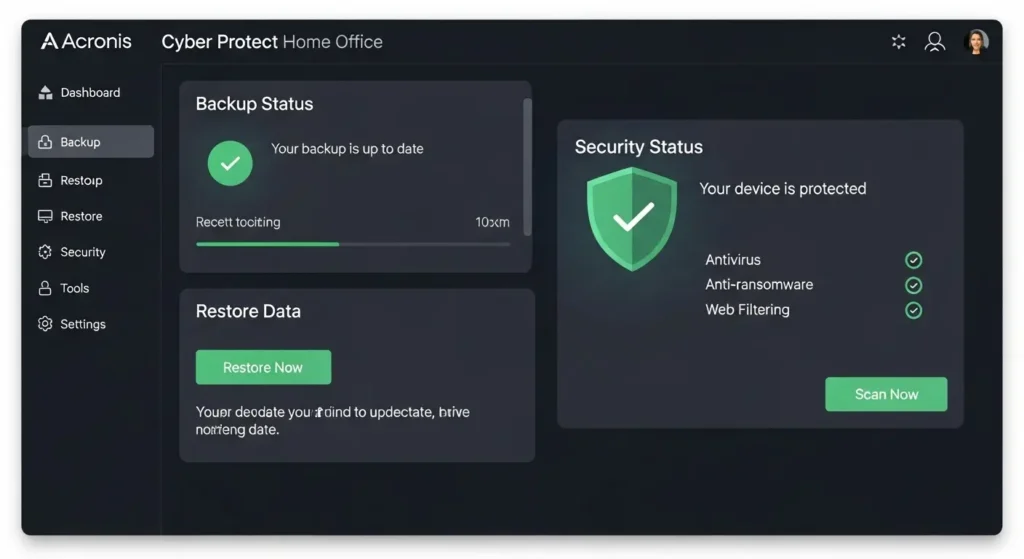The image size is (1024, 559).
Task: Open the Dashboard menu item
Action: click(91, 93)
